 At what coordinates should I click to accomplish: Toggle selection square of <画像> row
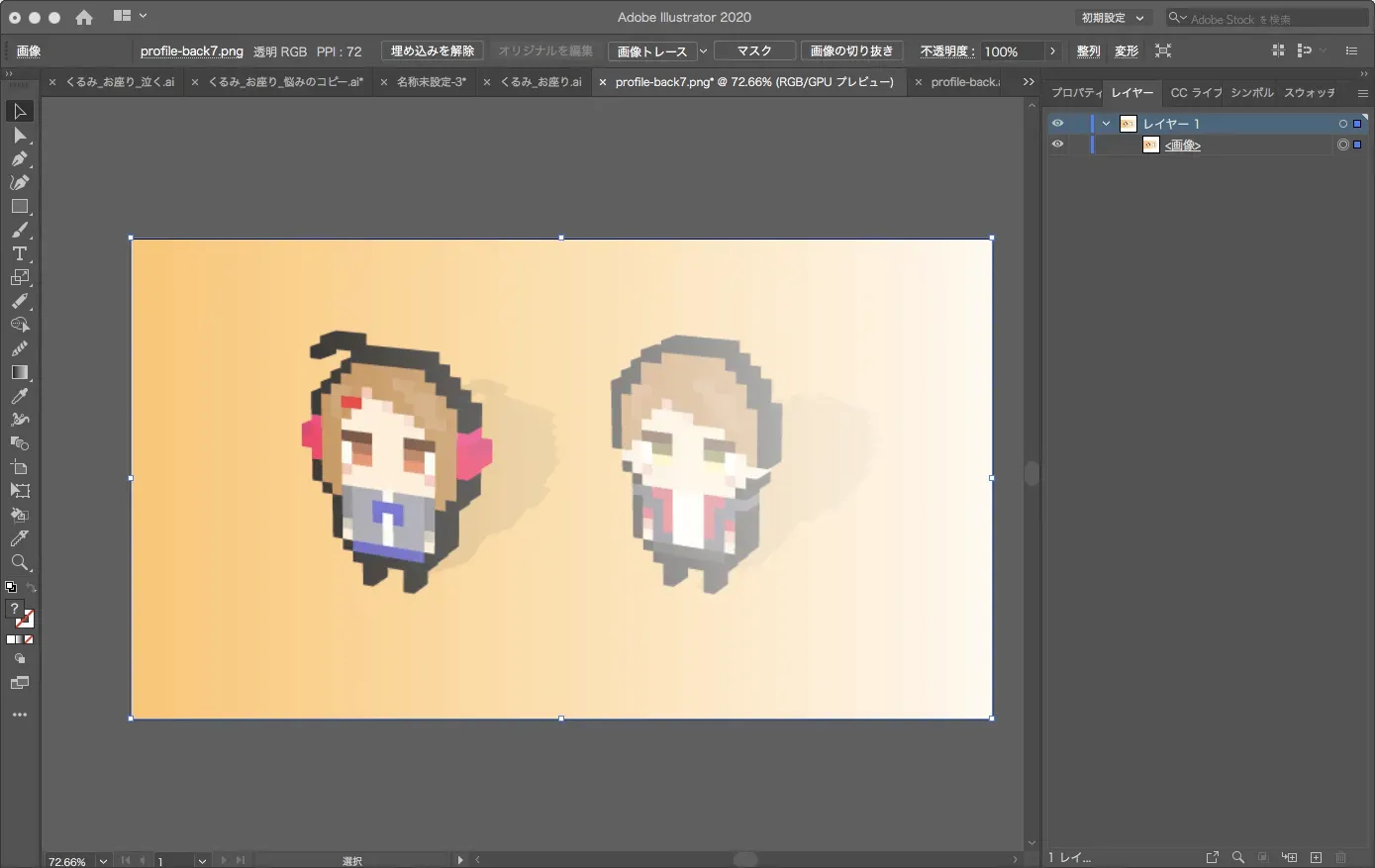[1357, 145]
